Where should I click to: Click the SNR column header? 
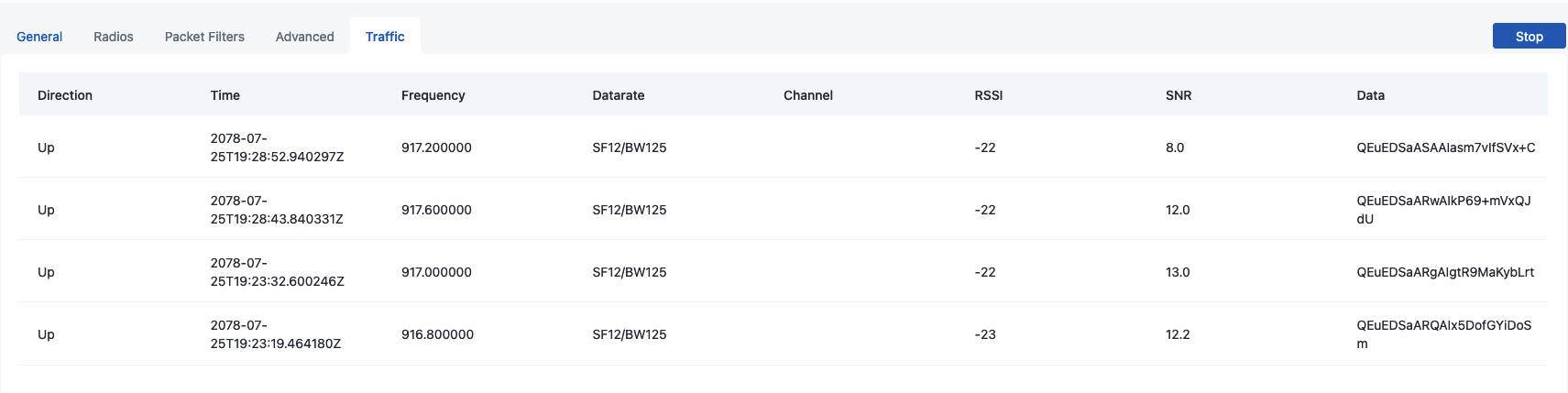click(x=1179, y=95)
